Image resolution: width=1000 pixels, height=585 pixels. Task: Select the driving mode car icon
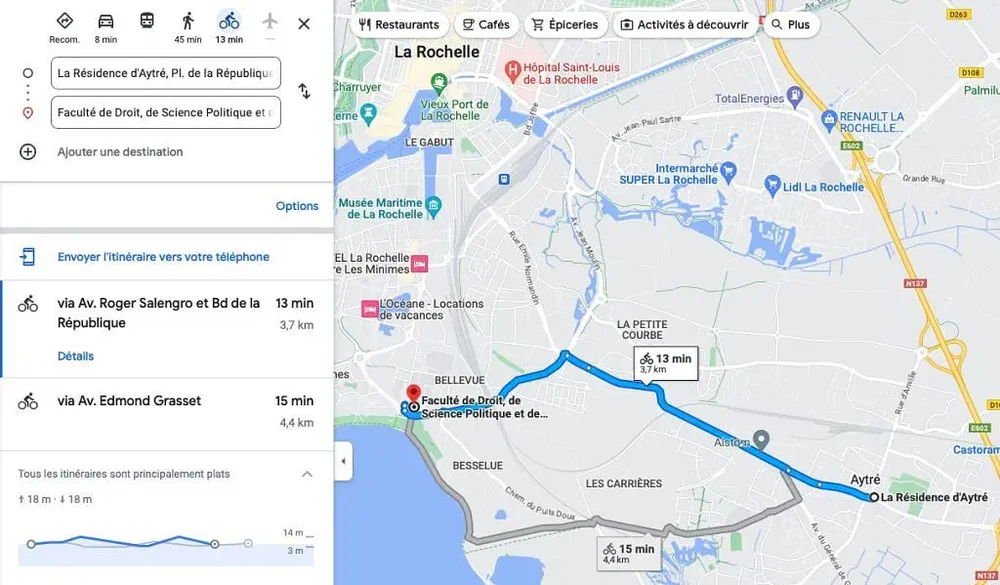106,22
